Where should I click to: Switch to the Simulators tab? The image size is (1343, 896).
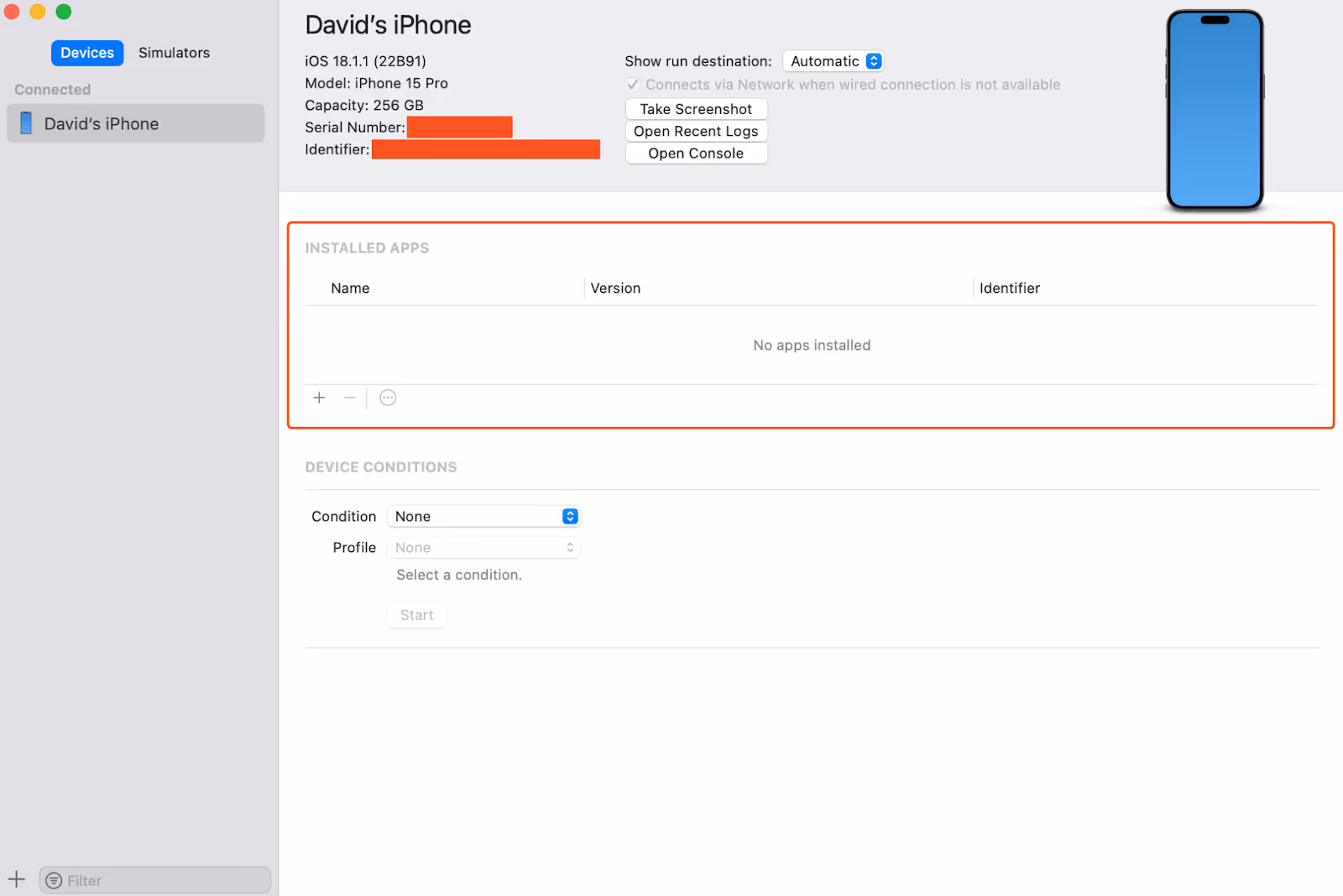point(175,53)
